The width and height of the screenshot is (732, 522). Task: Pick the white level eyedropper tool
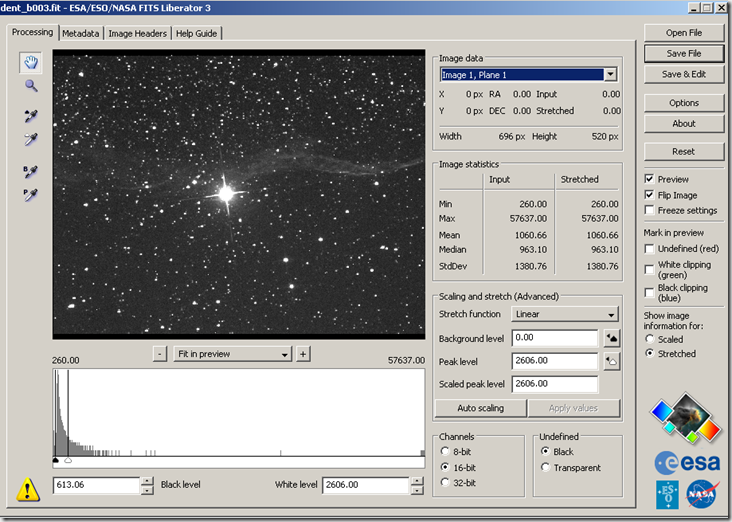click(x=31, y=139)
